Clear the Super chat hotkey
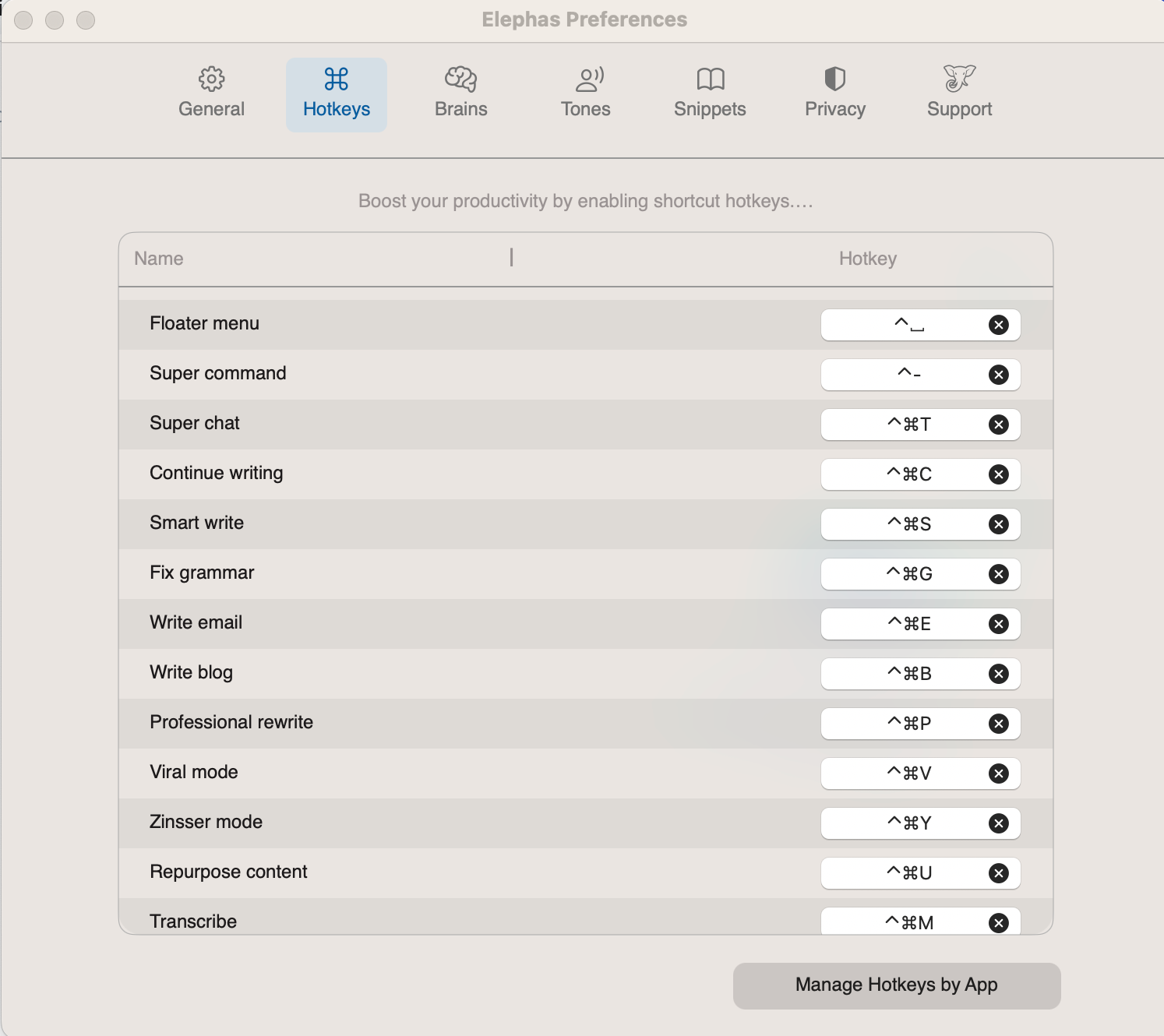This screenshot has width=1164, height=1036. pyautogui.click(x=999, y=425)
